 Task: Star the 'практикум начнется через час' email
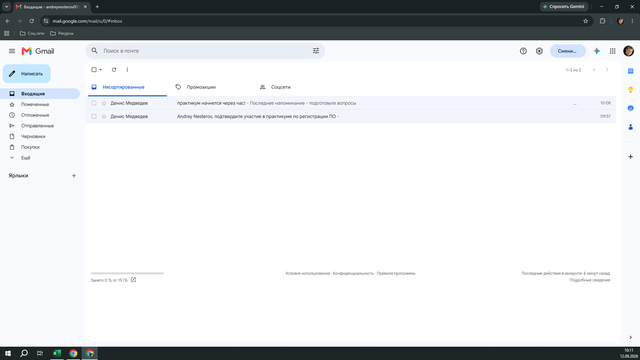coord(104,103)
